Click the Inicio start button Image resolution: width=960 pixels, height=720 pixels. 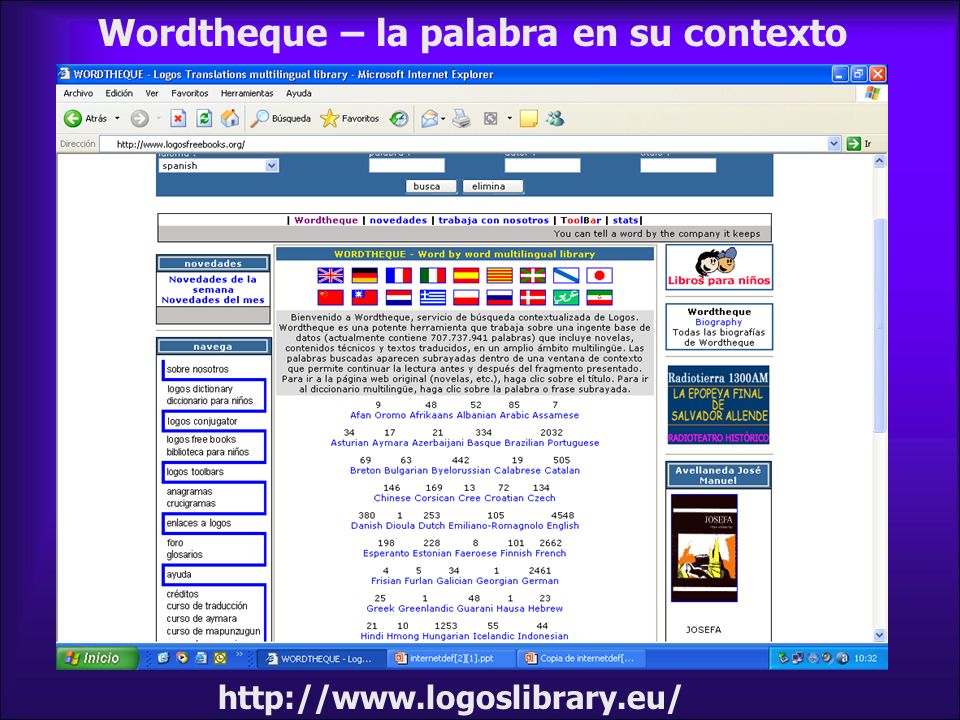pyautogui.click(x=97, y=658)
